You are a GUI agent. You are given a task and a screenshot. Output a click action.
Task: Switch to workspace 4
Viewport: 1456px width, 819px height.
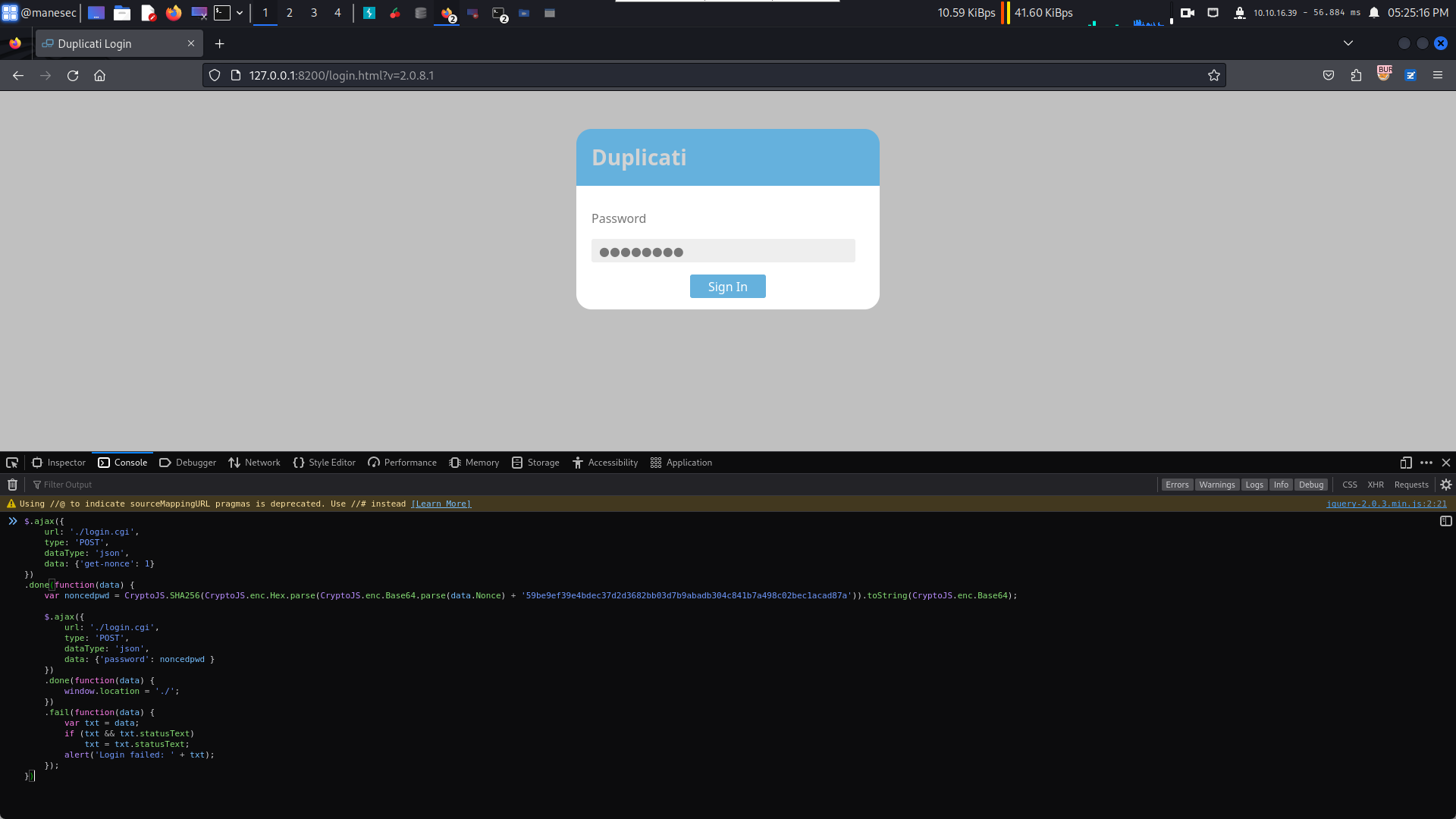coord(337,13)
